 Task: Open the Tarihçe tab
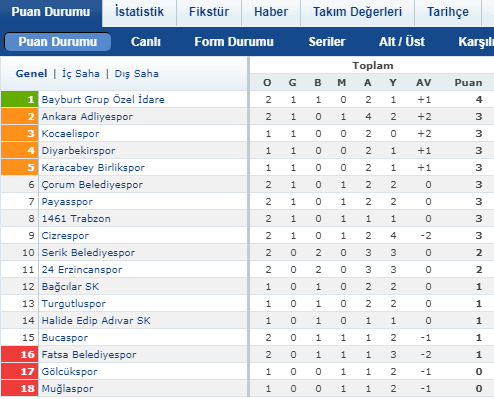[x=448, y=12]
